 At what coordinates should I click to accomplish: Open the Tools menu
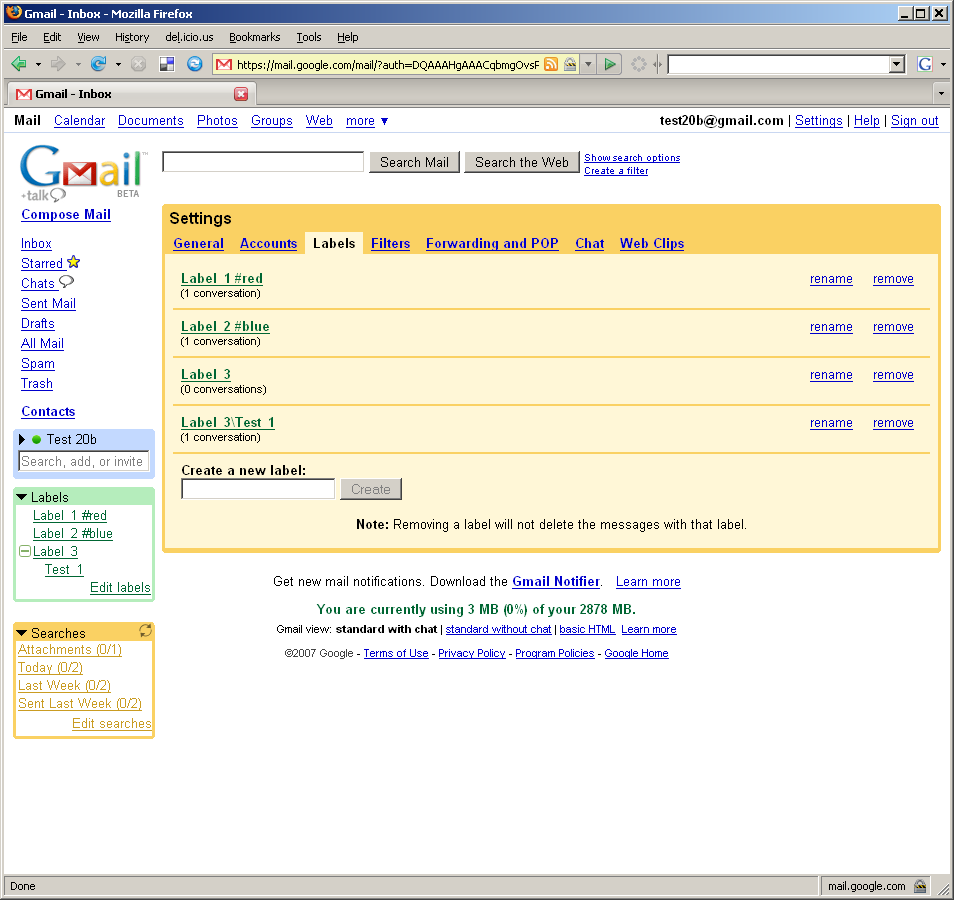coord(308,37)
